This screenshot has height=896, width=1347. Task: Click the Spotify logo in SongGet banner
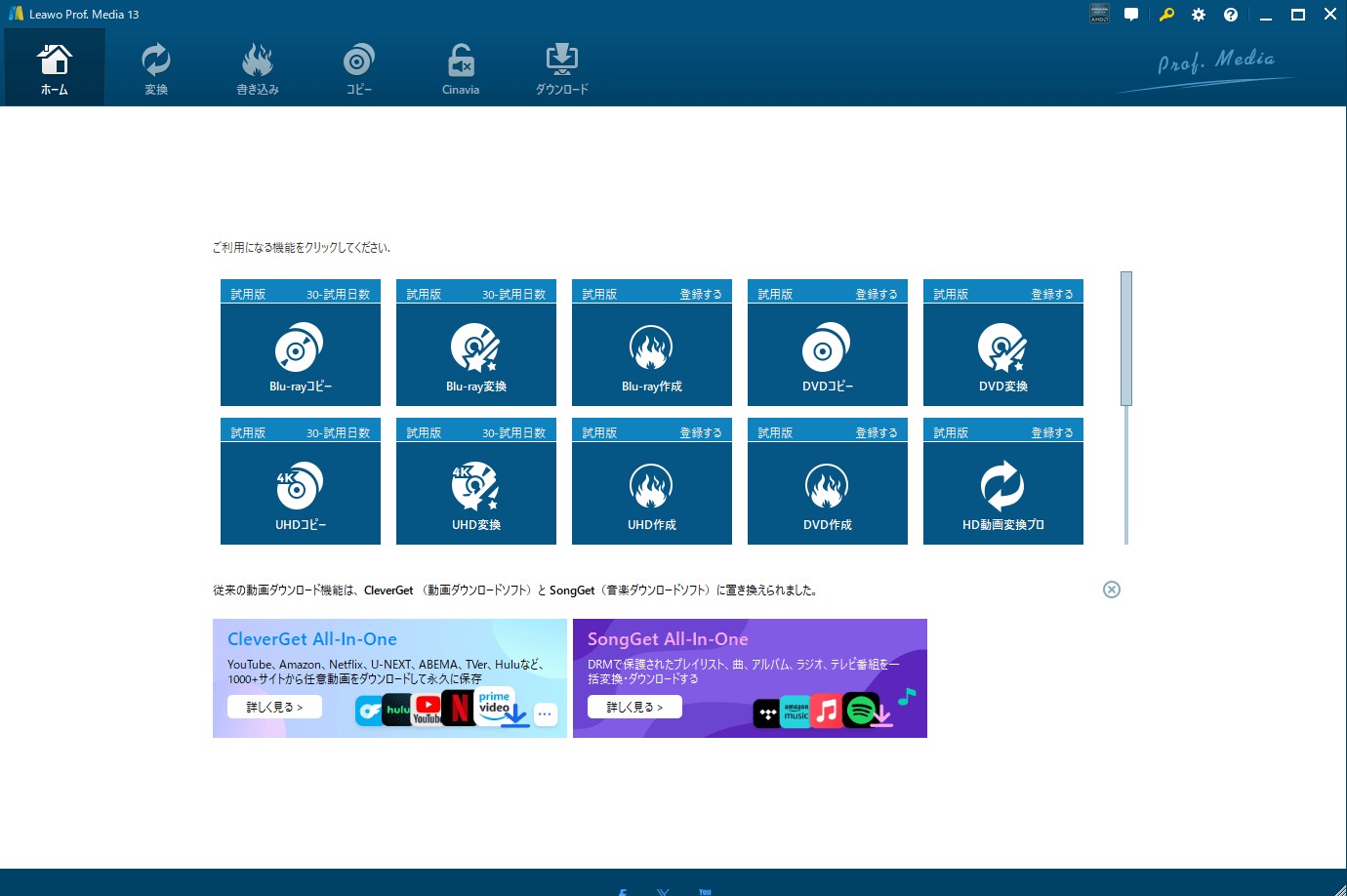861,711
